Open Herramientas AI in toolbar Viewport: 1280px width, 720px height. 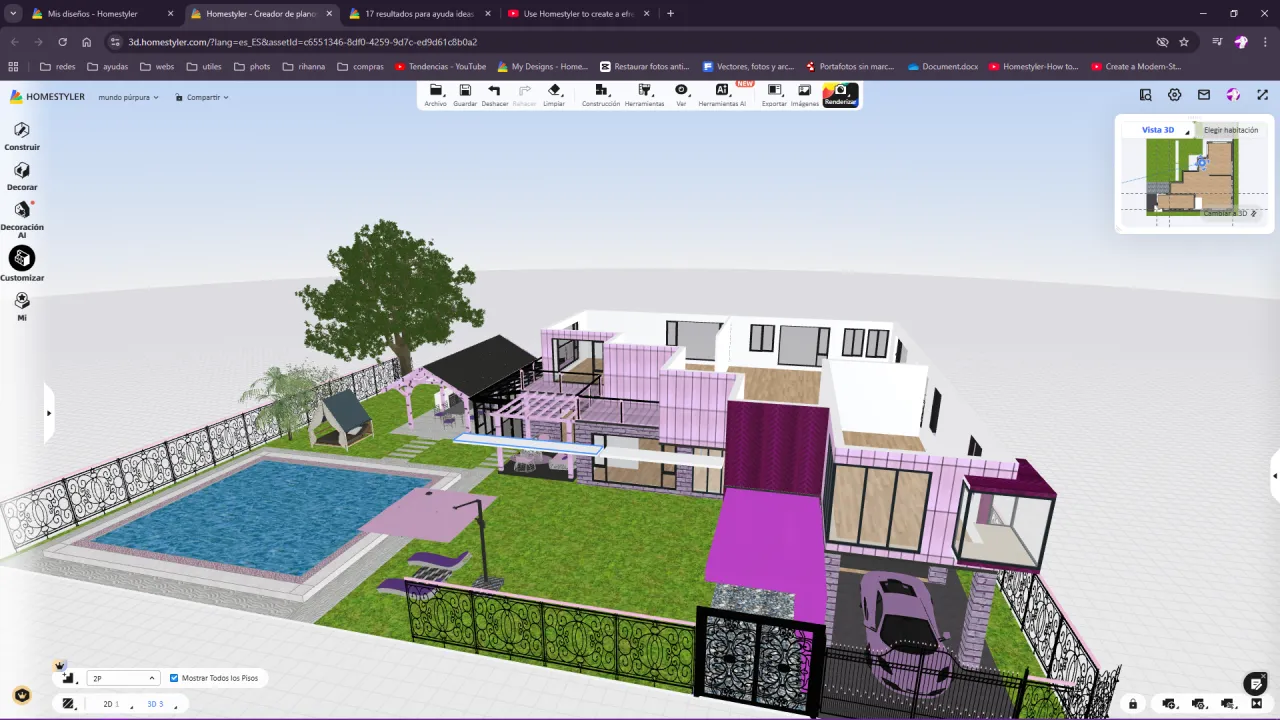pyautogui.click(x=722, y=95)
